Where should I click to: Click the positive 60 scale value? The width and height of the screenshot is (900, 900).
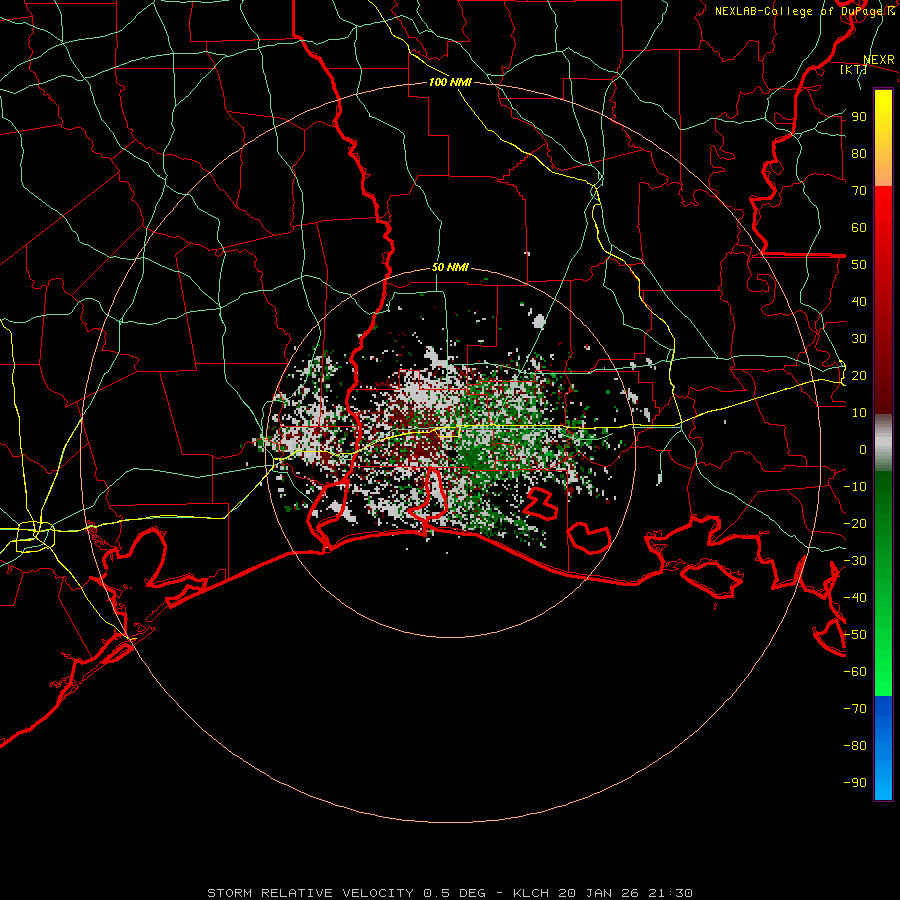(x=859, y=227)
